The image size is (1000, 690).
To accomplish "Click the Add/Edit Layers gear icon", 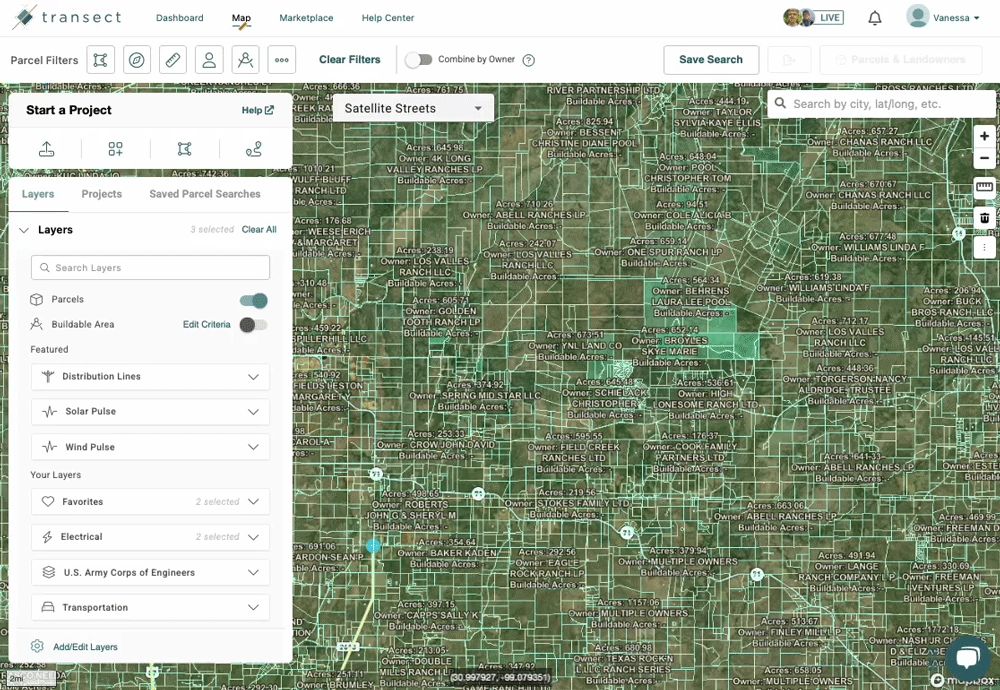I will tap(37, 647).
